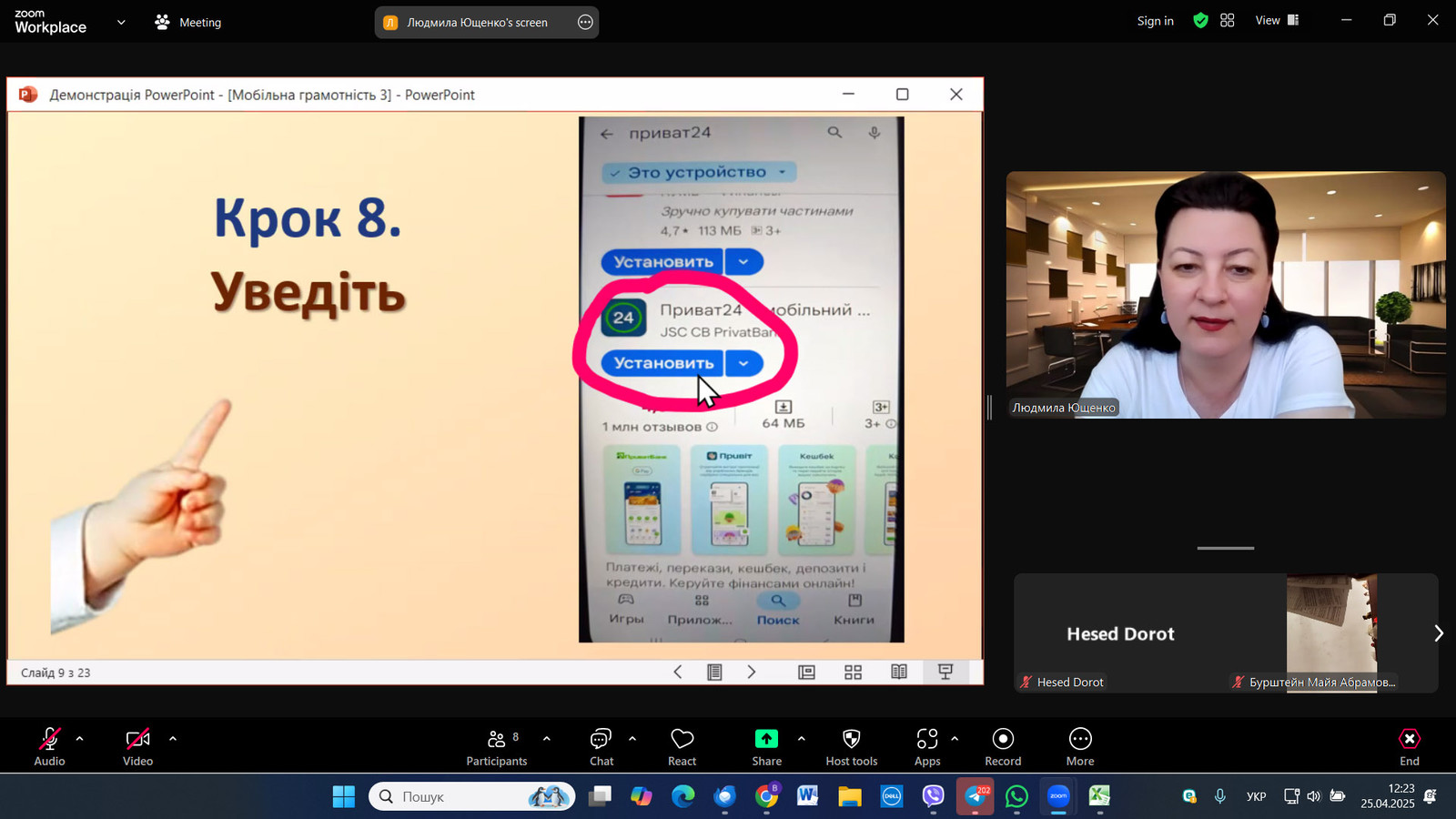Viewport: 1456px width, 819px height.
Task: Click Людмила Ющенко's video thumbnail
Action: click(1226, 295)
